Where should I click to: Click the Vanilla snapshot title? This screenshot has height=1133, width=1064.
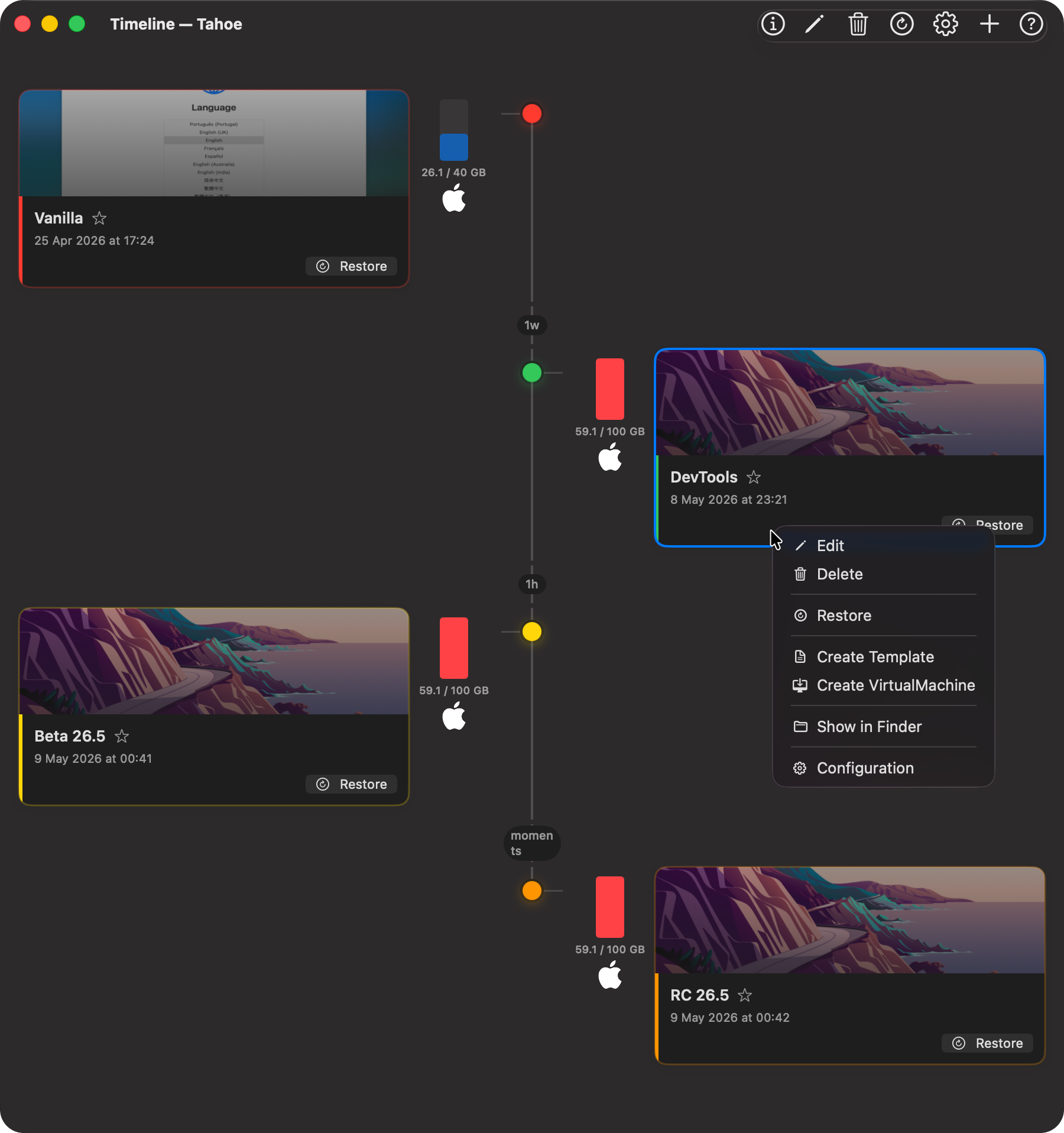pyautogui.click(x=59, y=218)
